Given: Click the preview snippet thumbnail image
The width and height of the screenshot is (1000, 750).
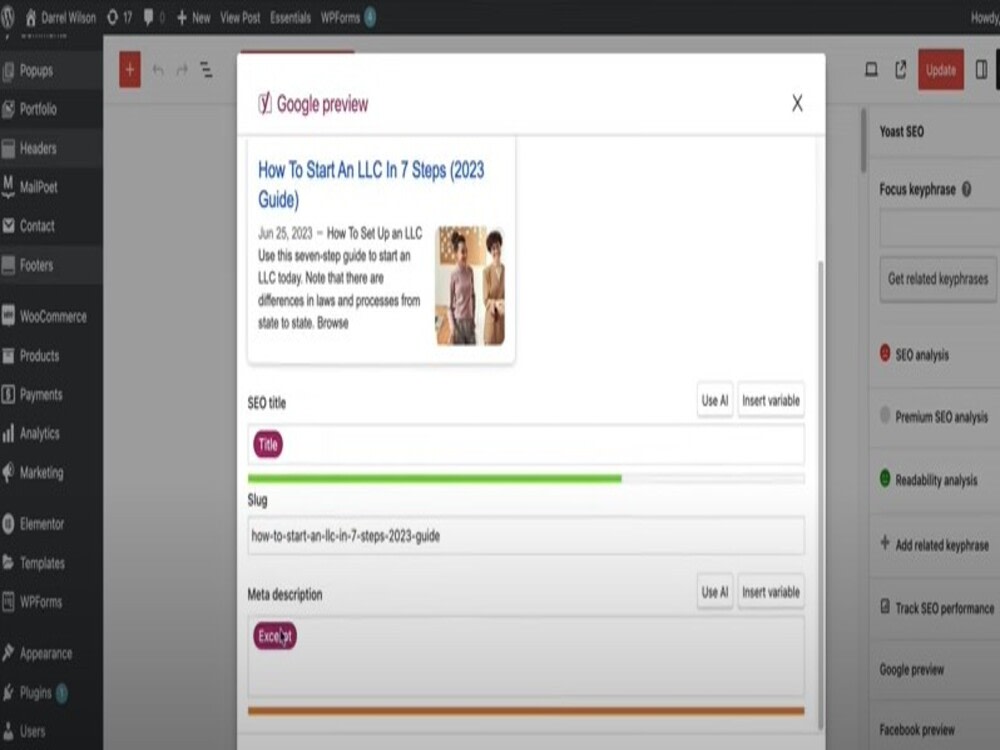Looking at the screenshot, I should [470, 285].
